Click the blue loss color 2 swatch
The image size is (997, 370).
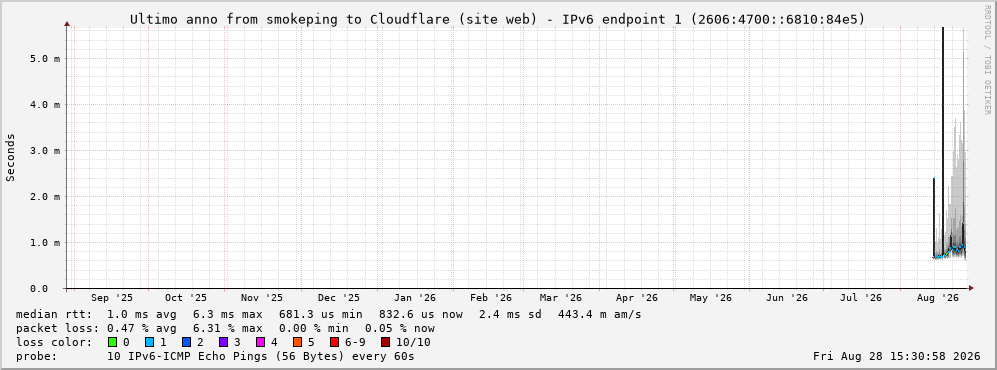click(186, 342)
